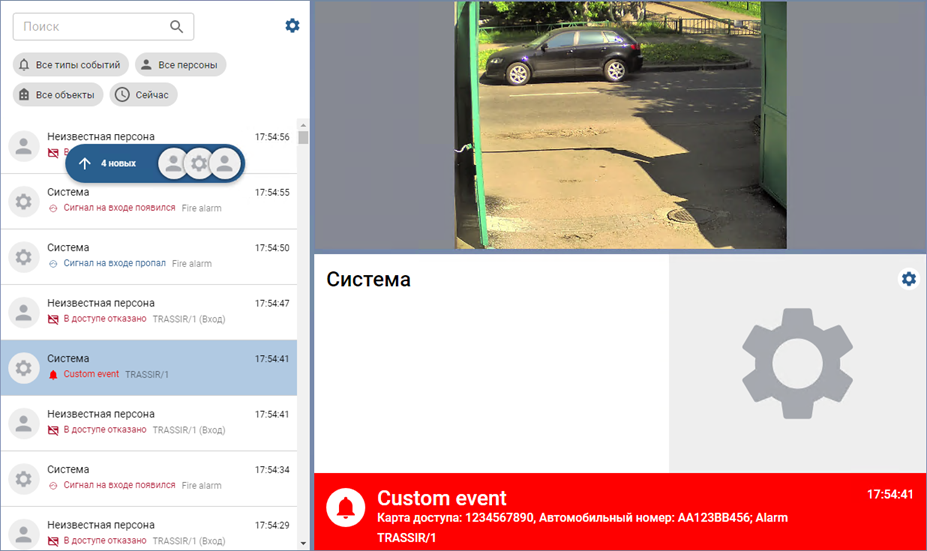
Task: Click the scrollbar down arrow in event list
Action: click(303, 542)
